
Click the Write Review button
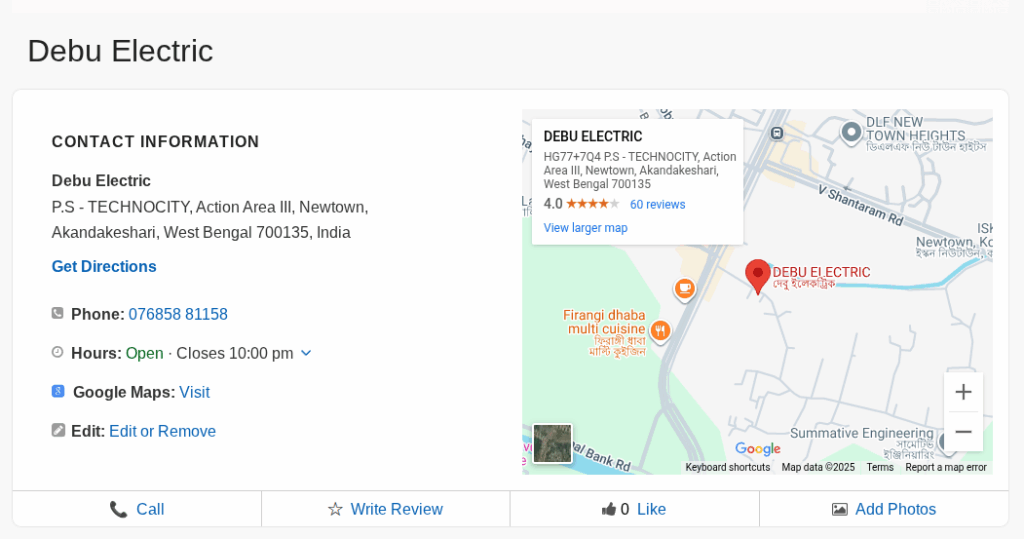point(385,509)
